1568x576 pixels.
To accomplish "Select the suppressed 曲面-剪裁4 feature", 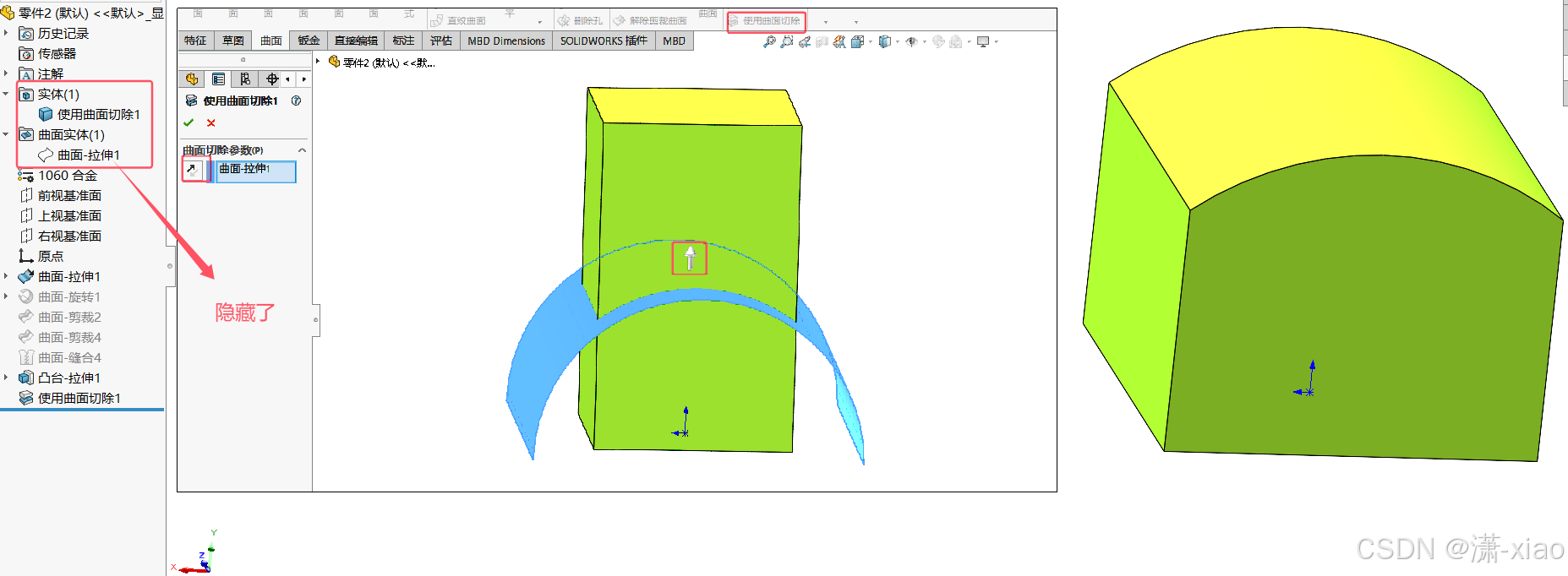I will pyautogui.click(x=59, y=338).
